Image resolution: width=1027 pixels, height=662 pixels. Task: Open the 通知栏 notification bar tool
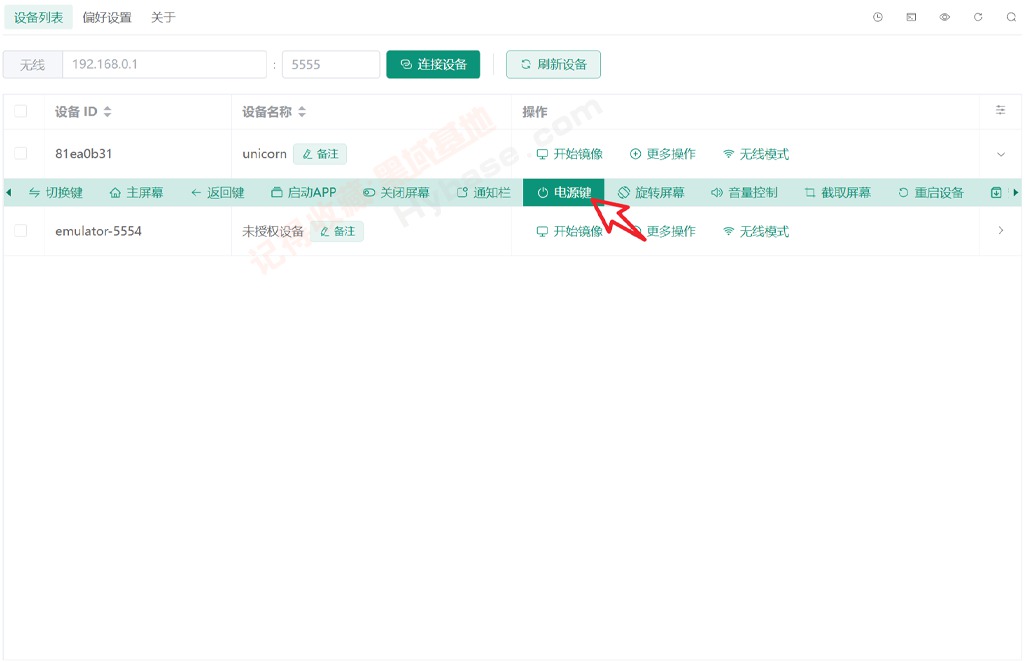pos(484,192)
